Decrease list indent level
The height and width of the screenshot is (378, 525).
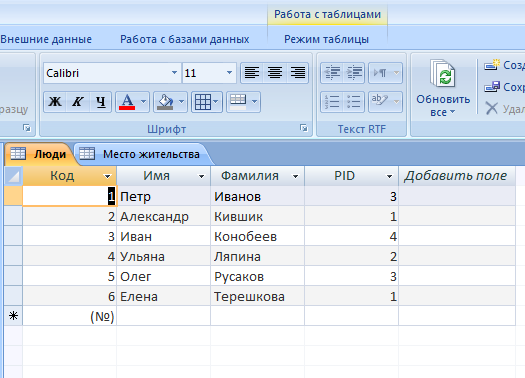(x=332, y=73)
